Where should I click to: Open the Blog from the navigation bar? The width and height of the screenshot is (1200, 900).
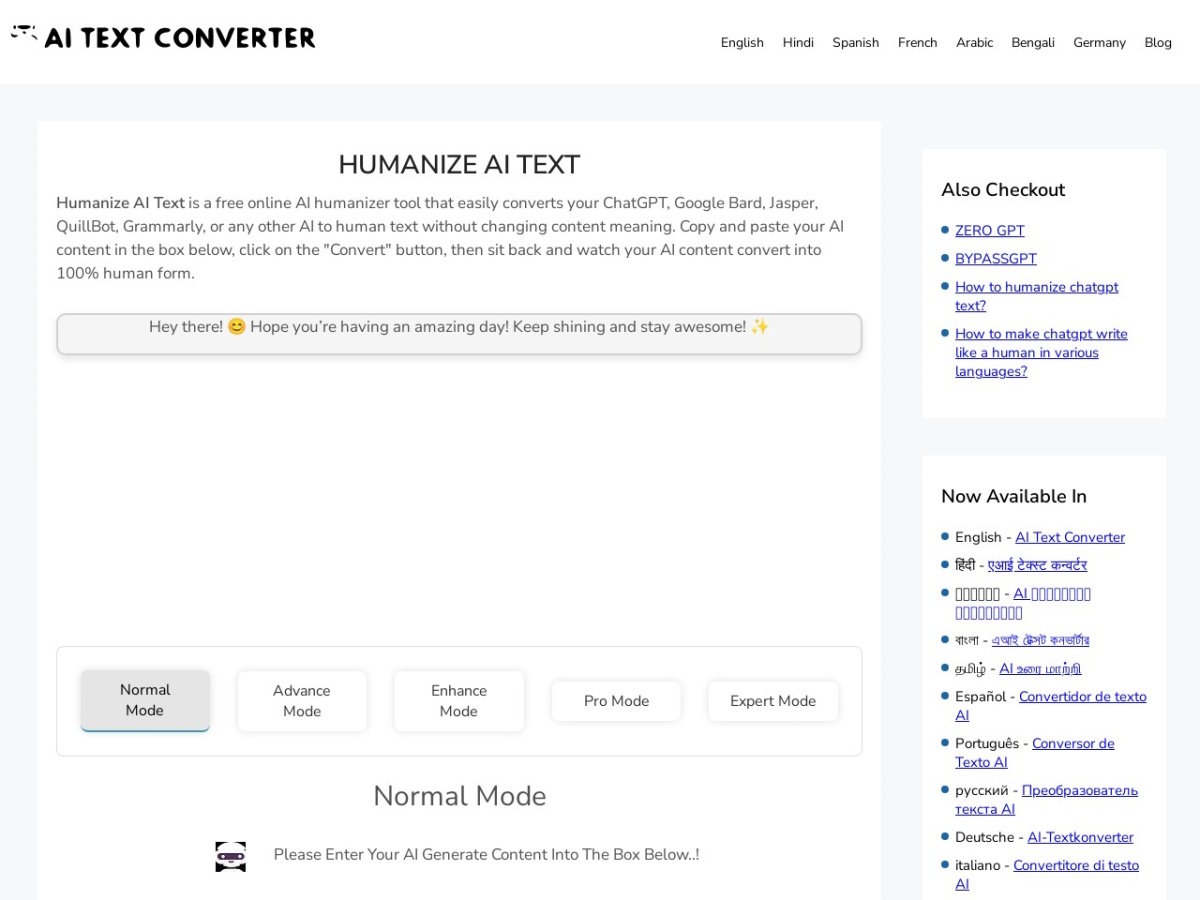(x=1158, y=42)
